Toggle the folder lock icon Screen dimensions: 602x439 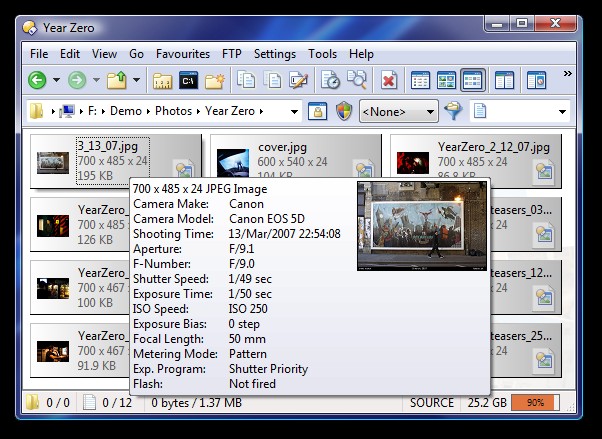[318, 111]
